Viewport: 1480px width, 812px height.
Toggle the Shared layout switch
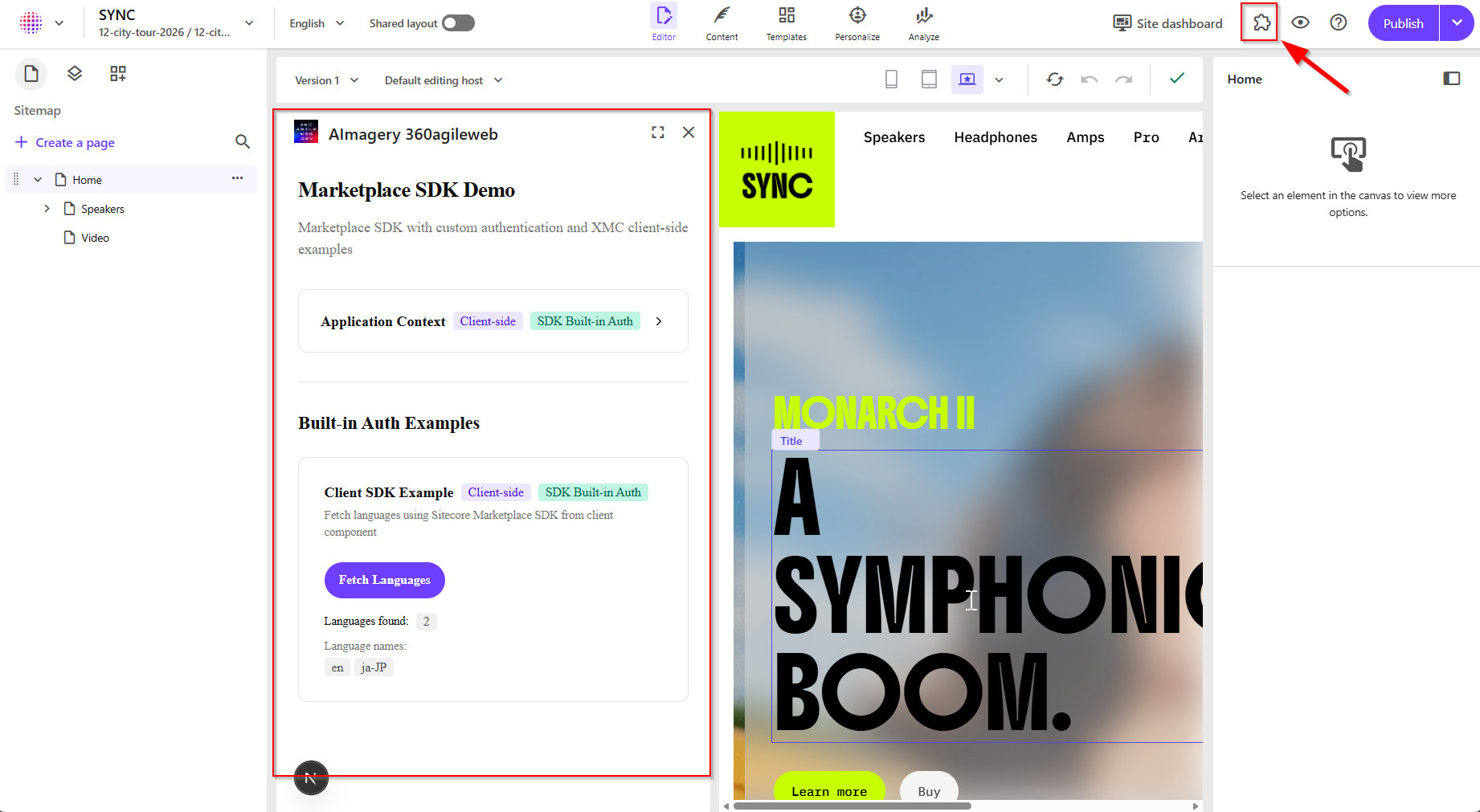pyautogui.click(x=458, y=23)
